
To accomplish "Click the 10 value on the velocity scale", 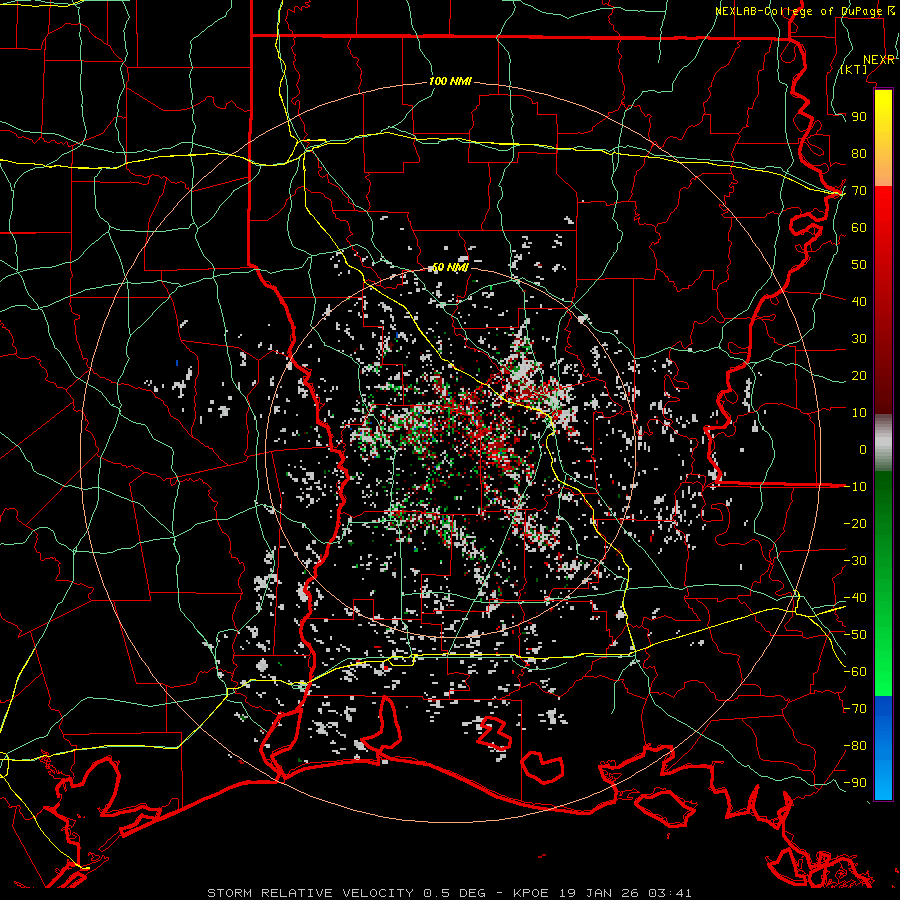I will click(859, 413).
